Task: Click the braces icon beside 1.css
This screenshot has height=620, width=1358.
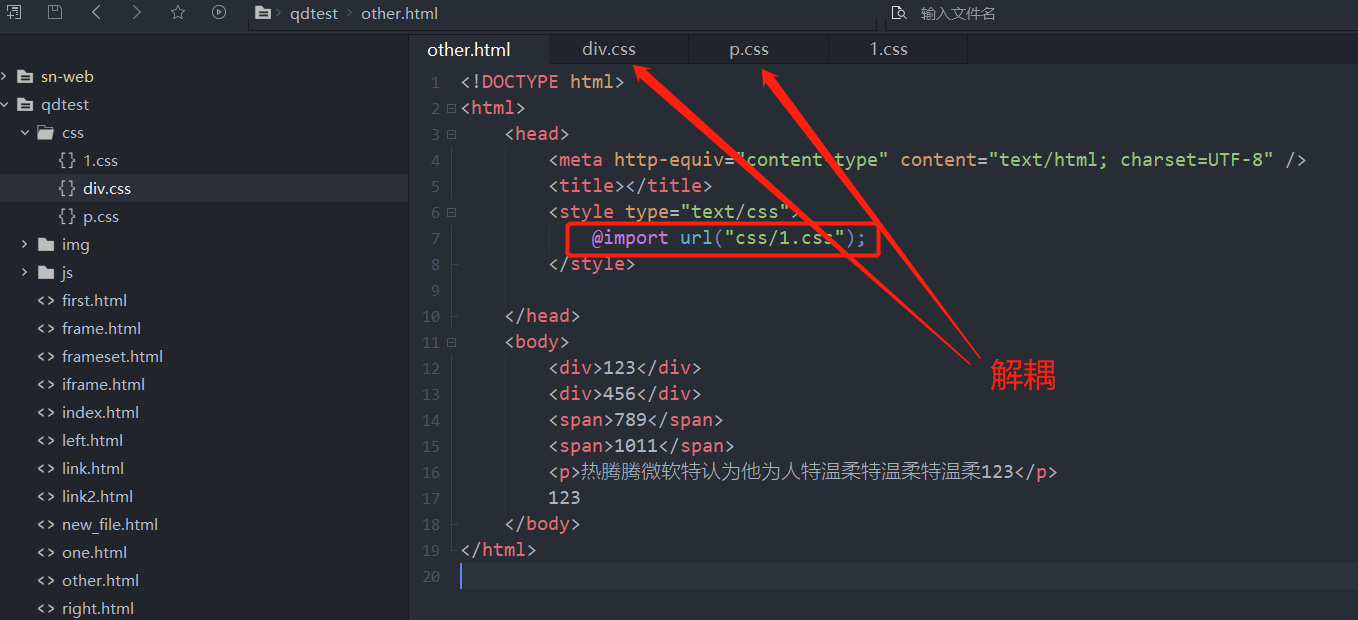Action: tap(67, 161)
